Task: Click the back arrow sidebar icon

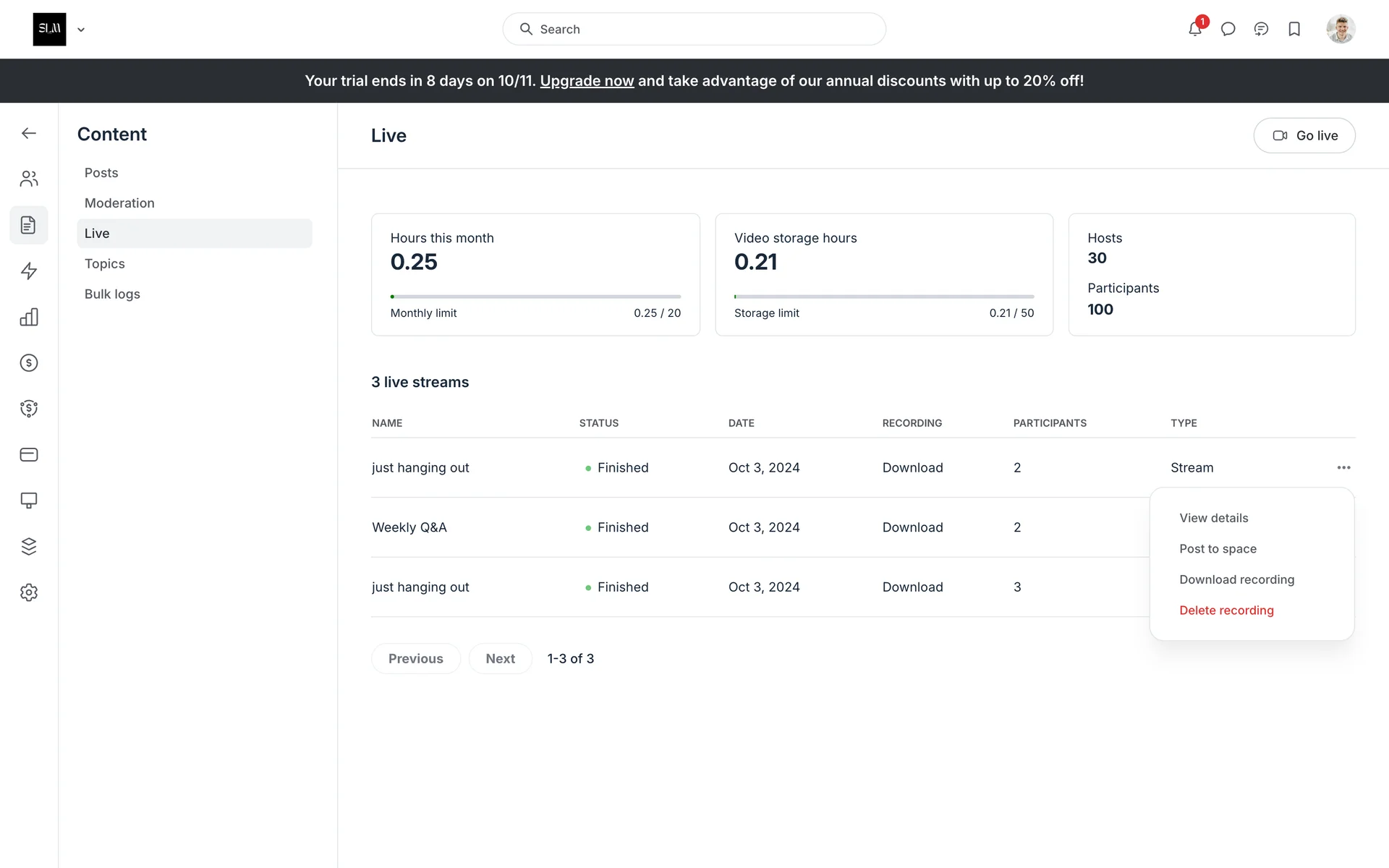Action: click(29, 133)
